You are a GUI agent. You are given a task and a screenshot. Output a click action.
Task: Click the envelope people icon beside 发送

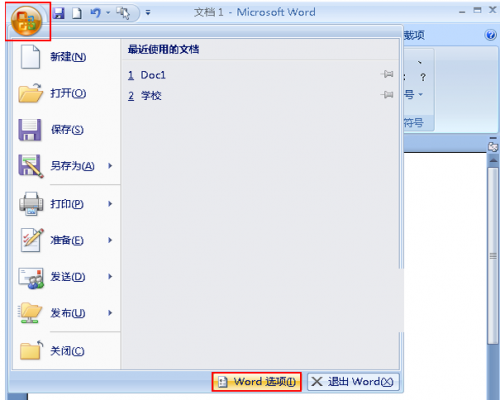click(x=31, y=278)
